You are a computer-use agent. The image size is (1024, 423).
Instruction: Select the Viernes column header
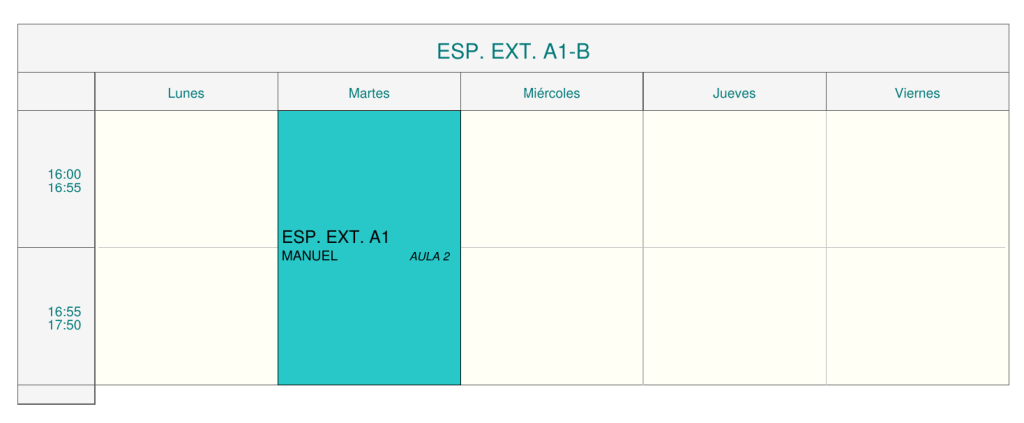(917, 93)
